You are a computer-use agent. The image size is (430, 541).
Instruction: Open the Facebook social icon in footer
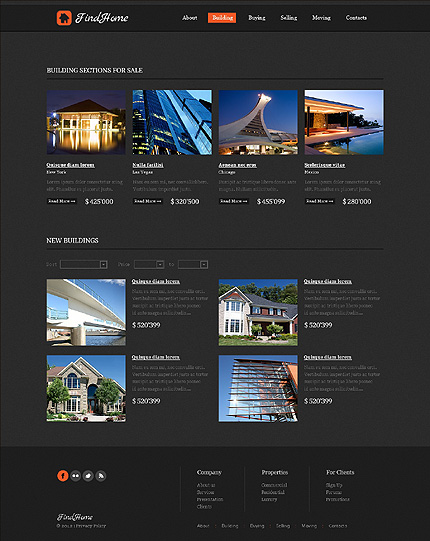(63, 476)
